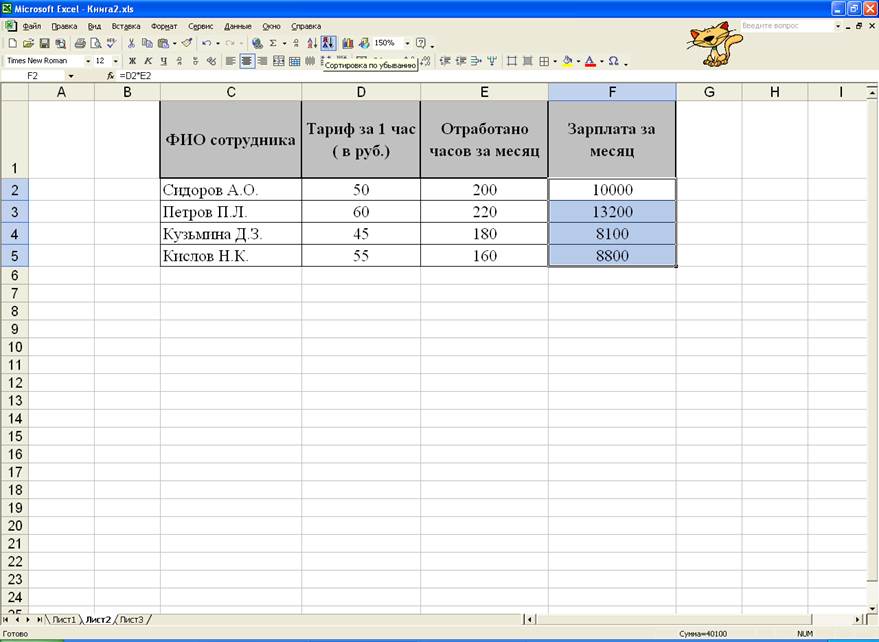Screen dimensions: 879x642
Task: Click the Sort Descending icon
Action: 328,43
